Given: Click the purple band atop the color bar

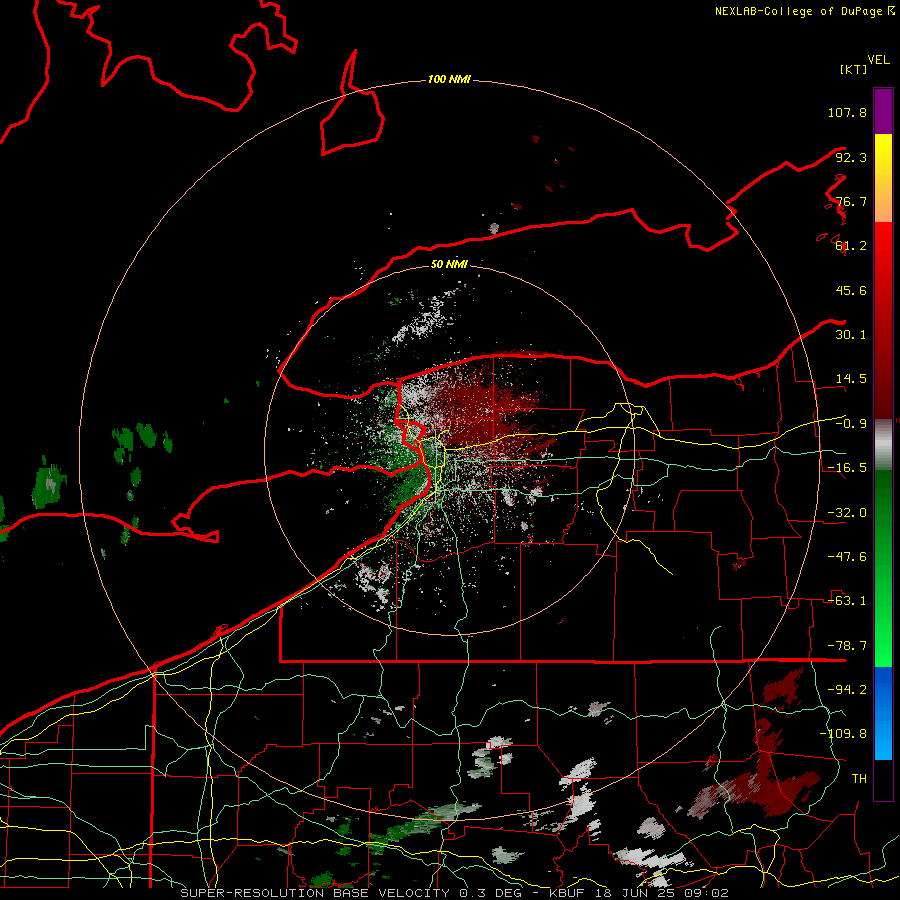Looking at the screenshot, I should [x=883, y=111].
